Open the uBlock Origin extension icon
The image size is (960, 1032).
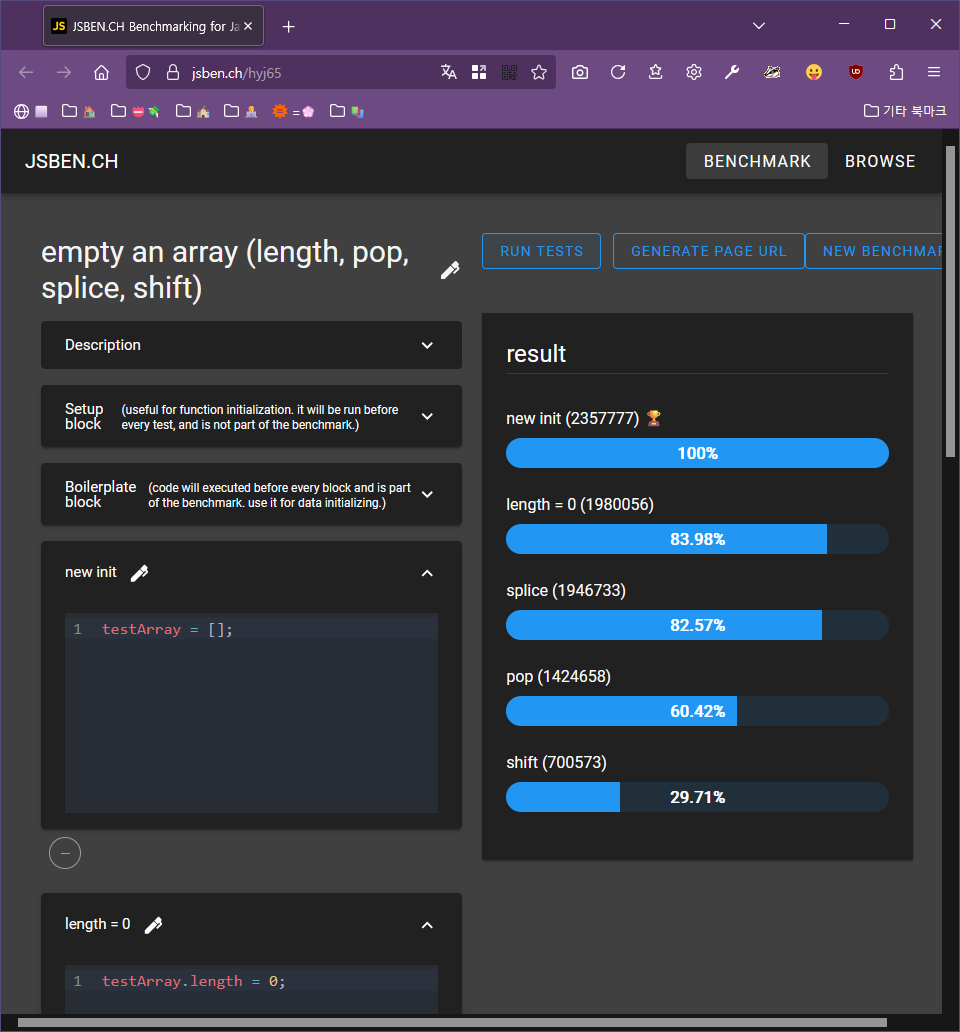(856, 72)
